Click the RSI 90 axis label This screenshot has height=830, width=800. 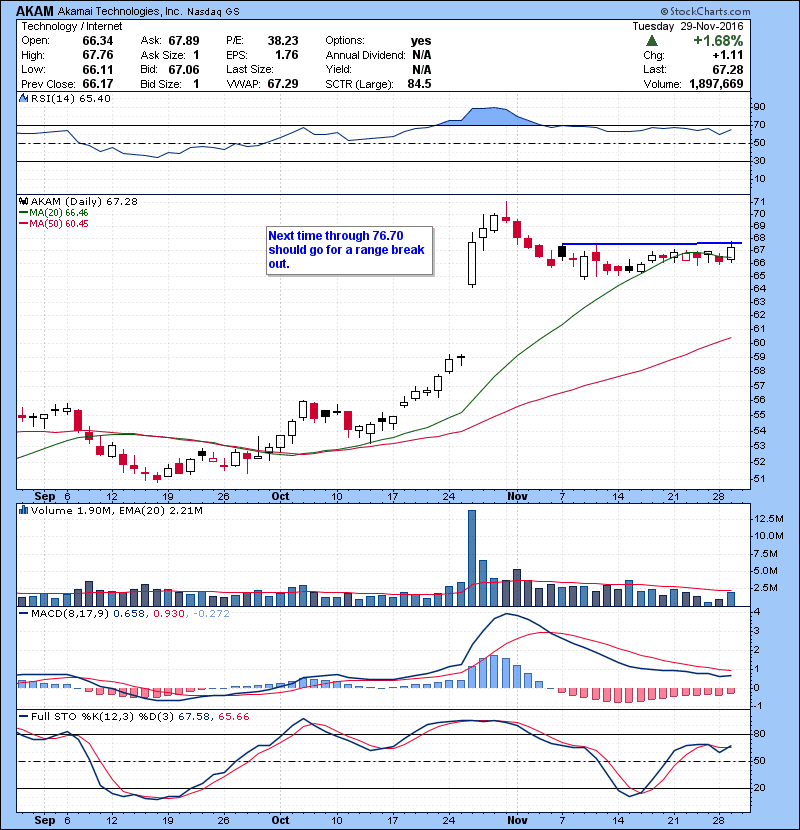click(759, 107)
